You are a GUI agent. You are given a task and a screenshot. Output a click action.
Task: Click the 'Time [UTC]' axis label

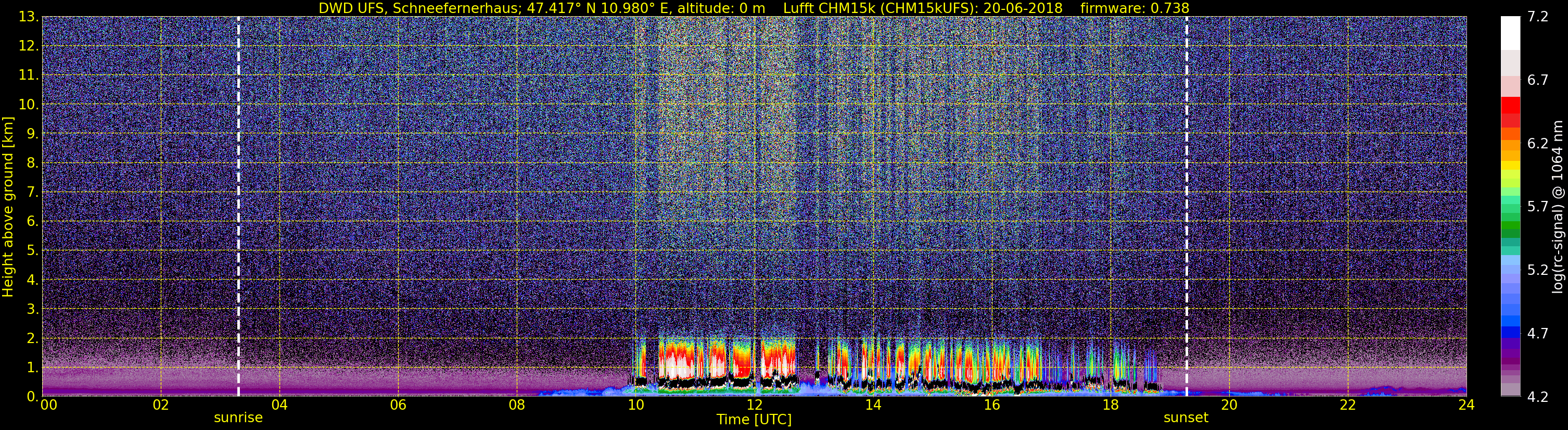tap(754, 420)
